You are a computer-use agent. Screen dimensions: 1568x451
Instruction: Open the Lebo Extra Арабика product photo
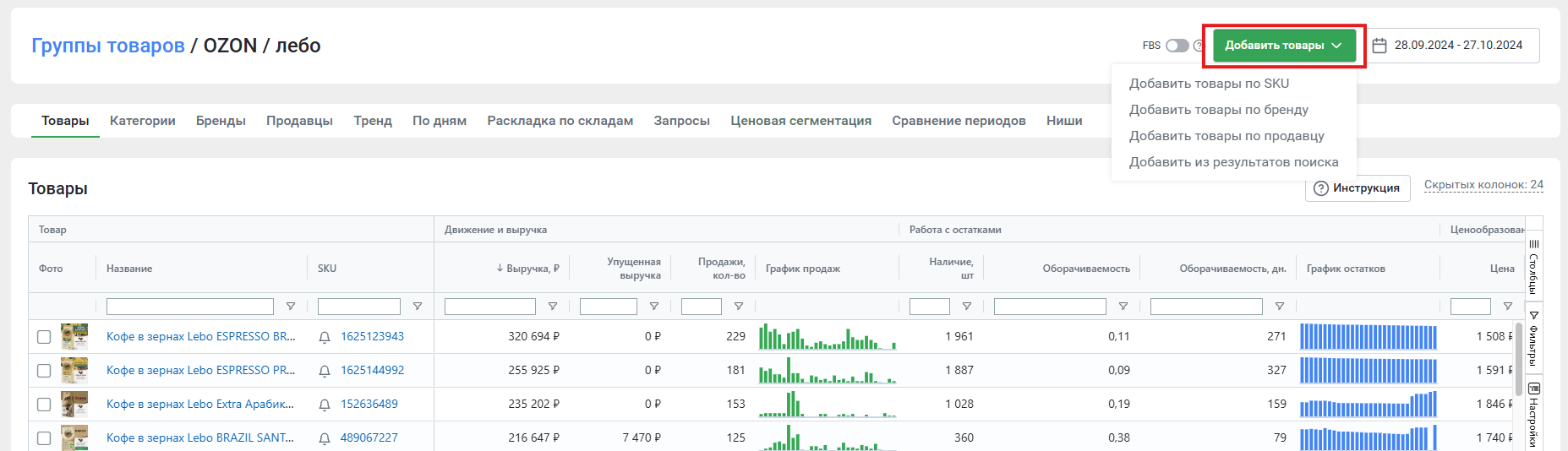pyautogui.click(x=74, y=405)
